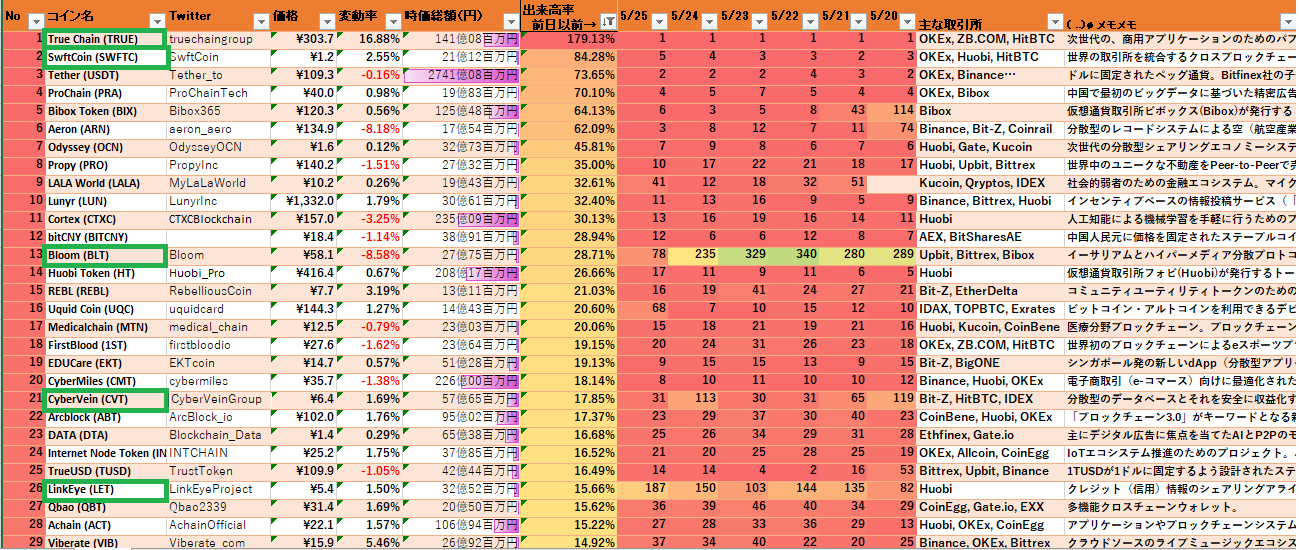Select the 179.13% volume rate cell
1299x550 pixels.
point(570,39)
